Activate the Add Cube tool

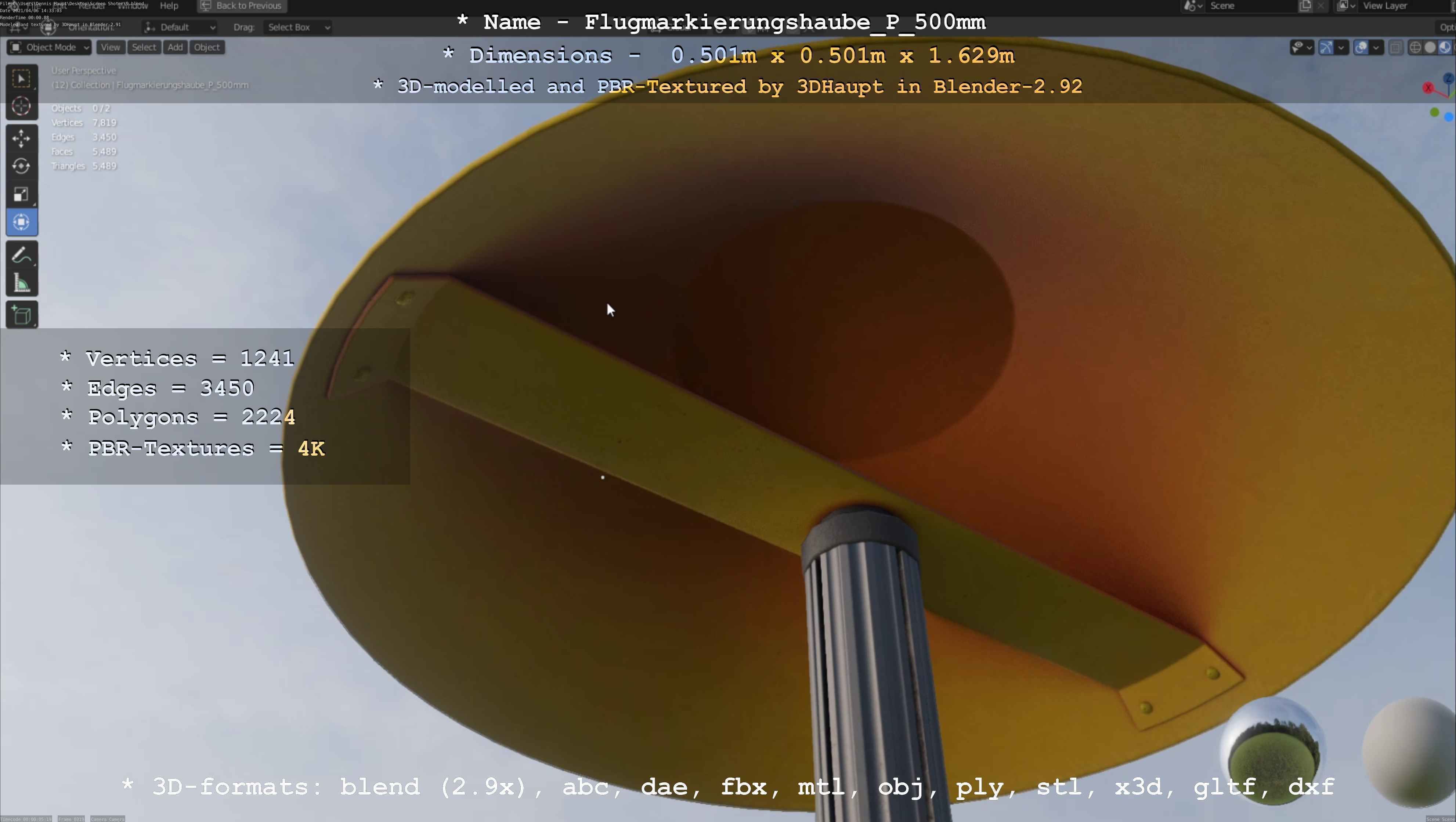pyautogui.click(x=21, y=315)
